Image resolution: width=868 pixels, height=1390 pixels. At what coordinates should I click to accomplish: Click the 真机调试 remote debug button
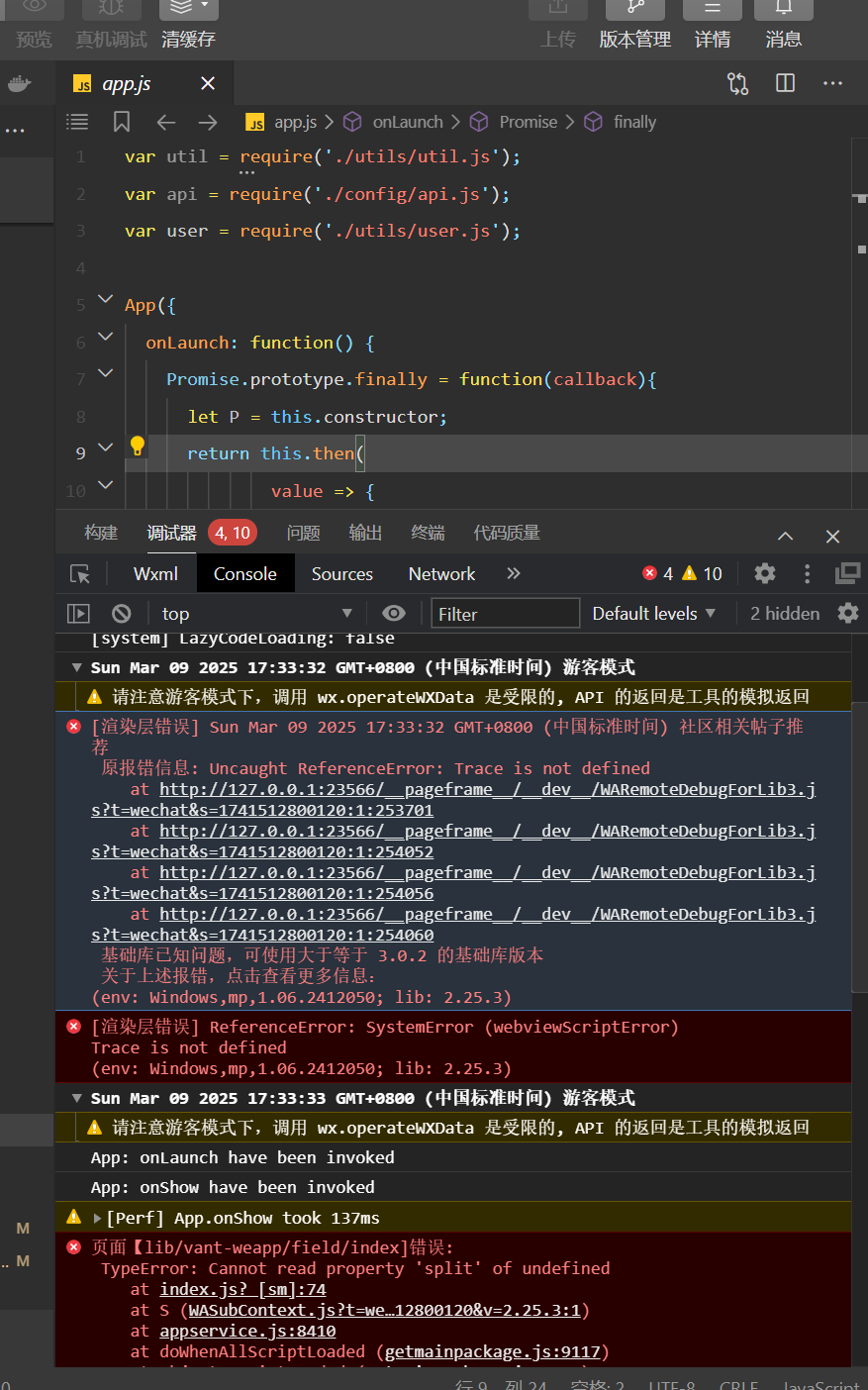[x=111, y=22]
